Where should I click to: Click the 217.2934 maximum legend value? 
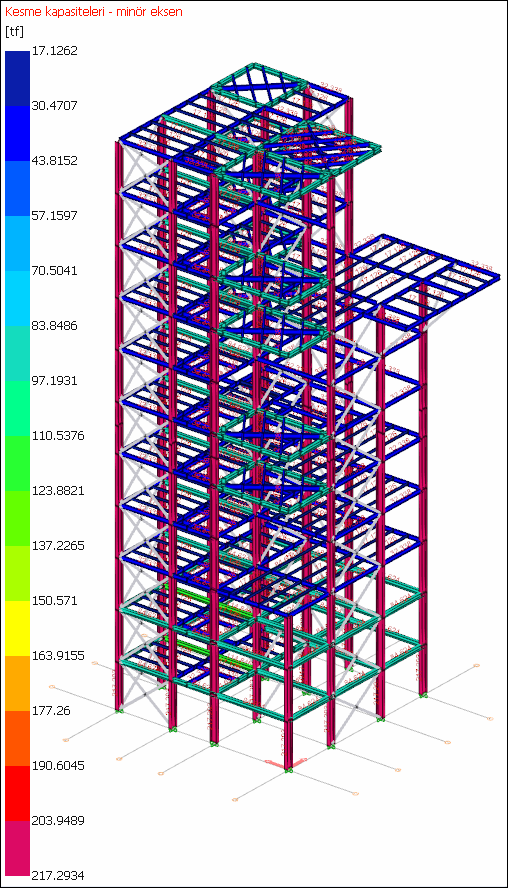point(58,876)
